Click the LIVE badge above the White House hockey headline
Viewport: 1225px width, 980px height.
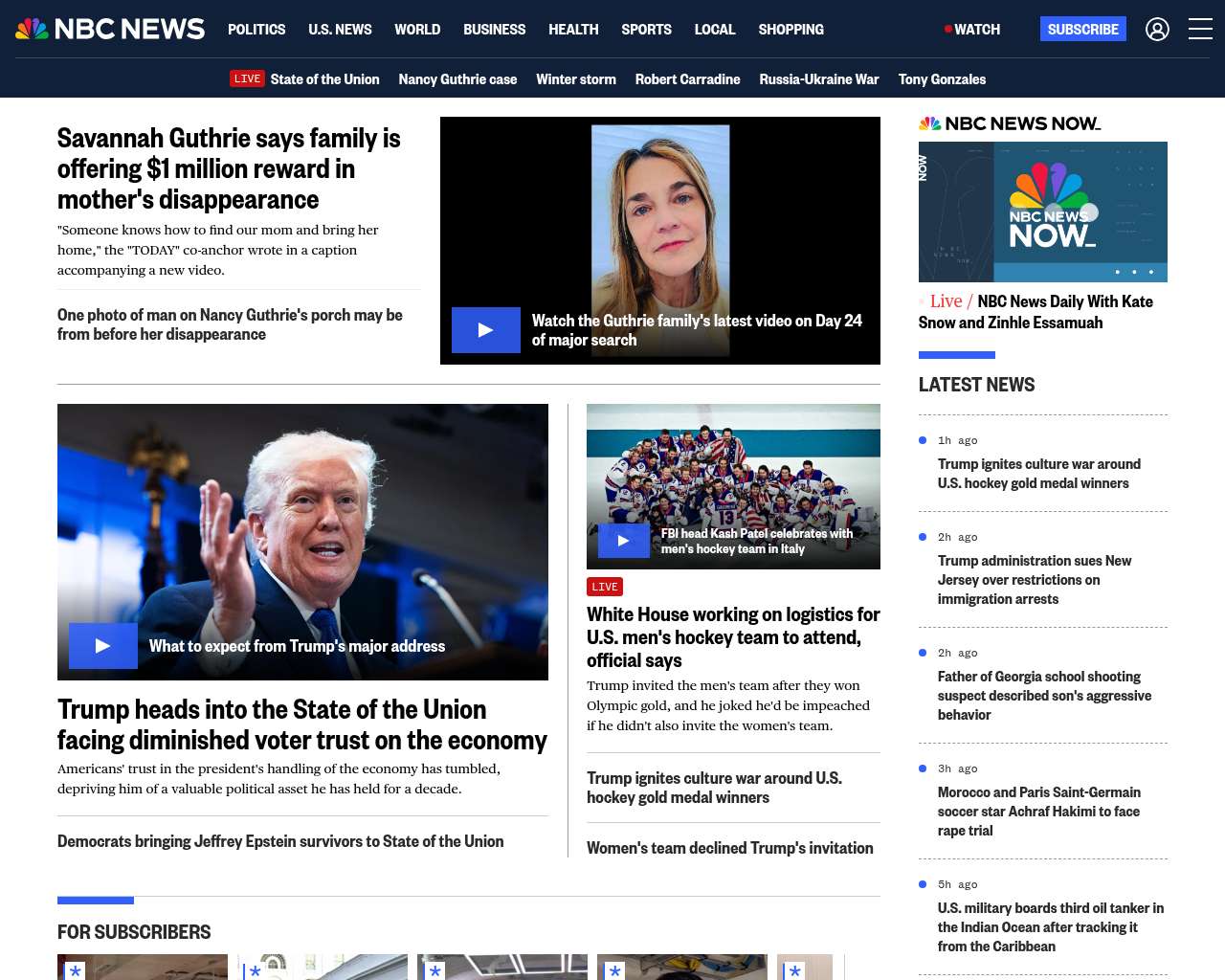tap(604, 587)
